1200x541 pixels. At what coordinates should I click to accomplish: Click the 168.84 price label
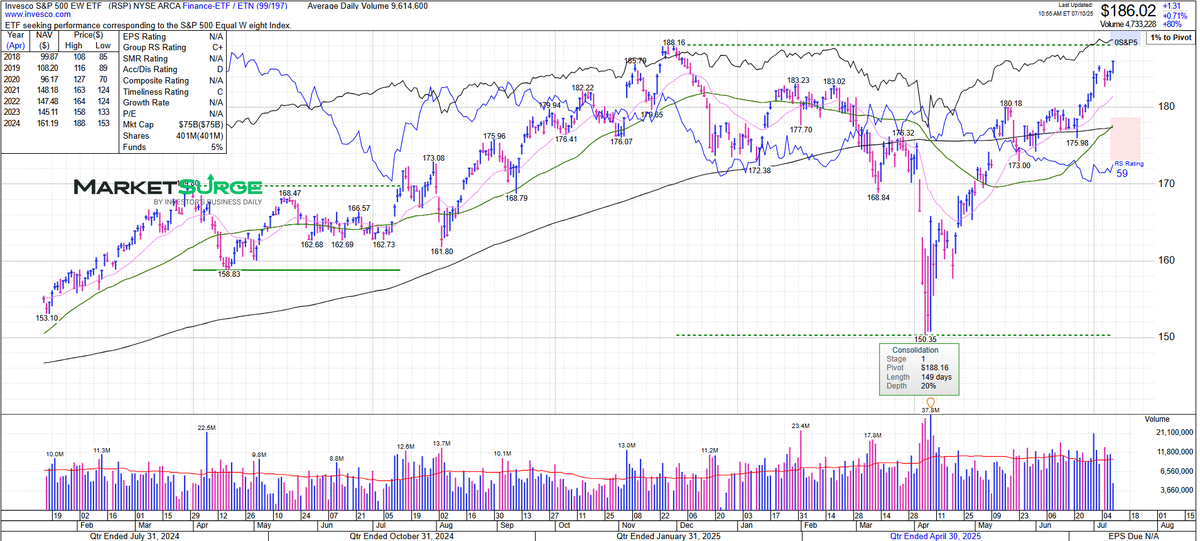pyautogui.click(x=877, y=198)
